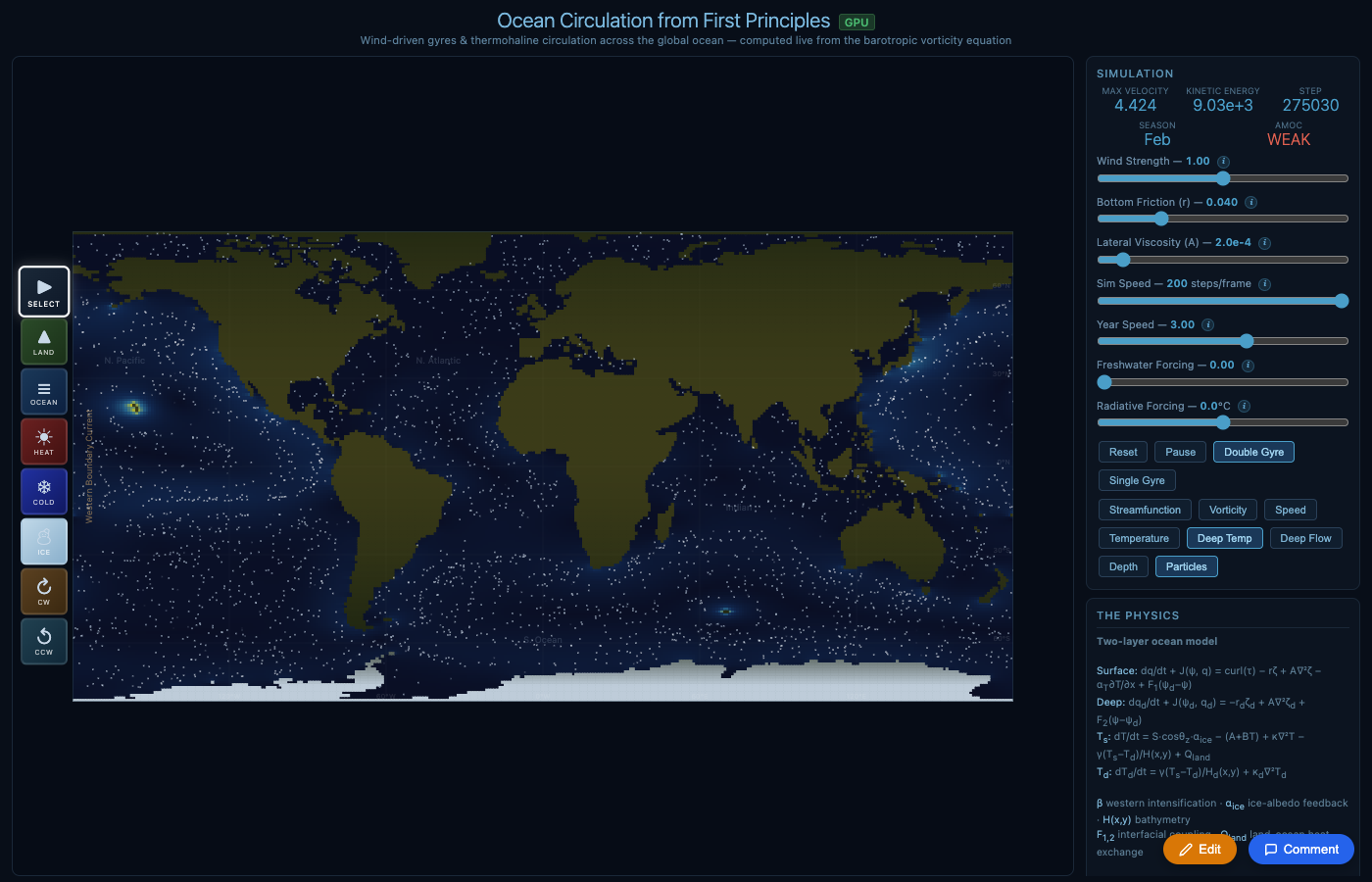Enable the Vorticity visualization
This screenshot has width=1372, height=882.
click(x=1227, y=510)
